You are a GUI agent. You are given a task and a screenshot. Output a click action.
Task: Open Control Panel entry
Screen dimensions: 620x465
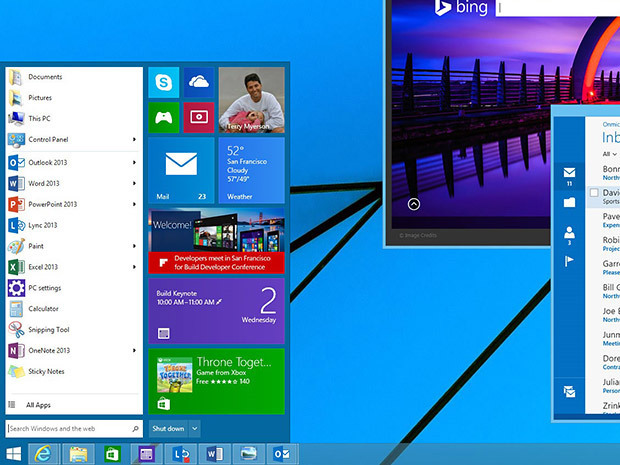point(74,139)
